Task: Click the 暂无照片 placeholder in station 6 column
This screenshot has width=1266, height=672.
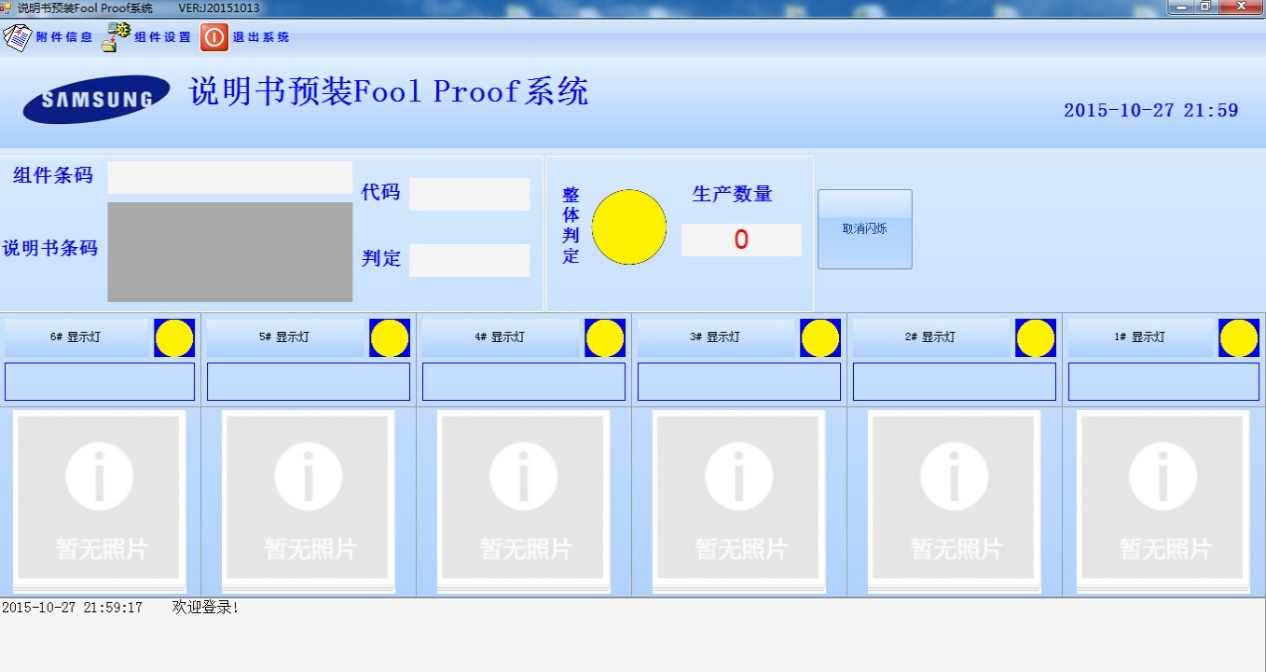Action: 99,502
